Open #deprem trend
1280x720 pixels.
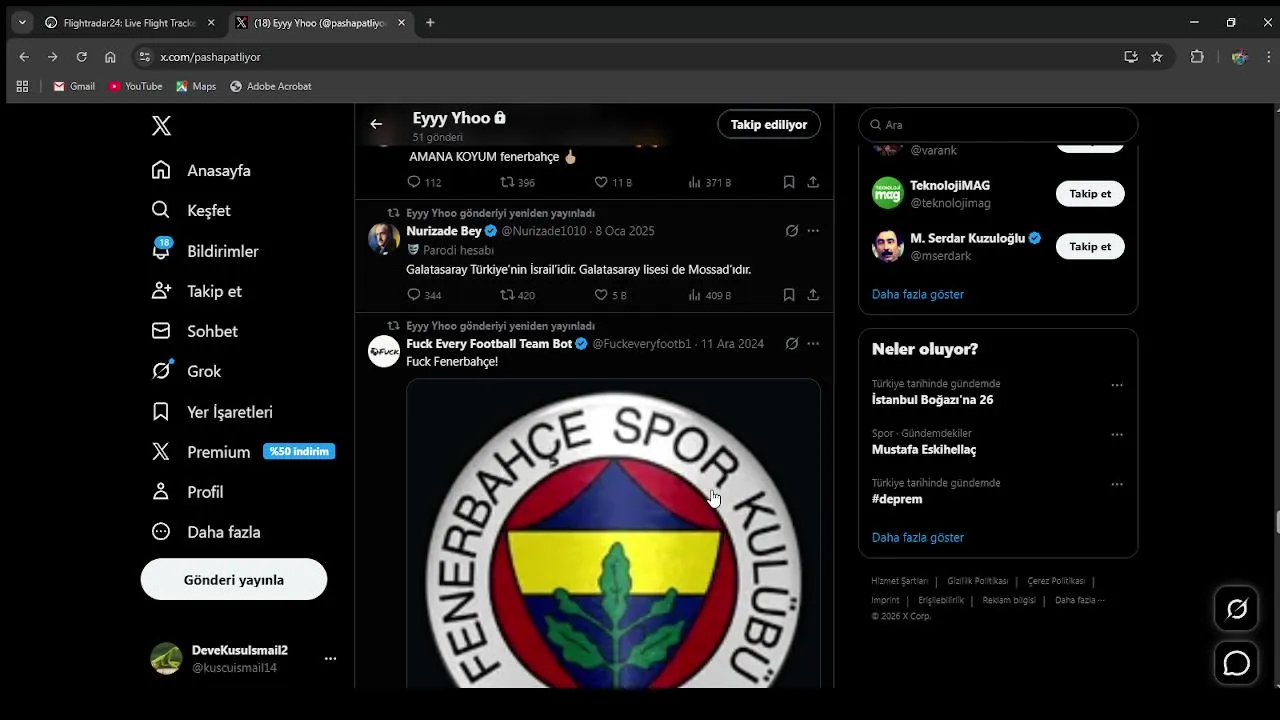point(897,499)
